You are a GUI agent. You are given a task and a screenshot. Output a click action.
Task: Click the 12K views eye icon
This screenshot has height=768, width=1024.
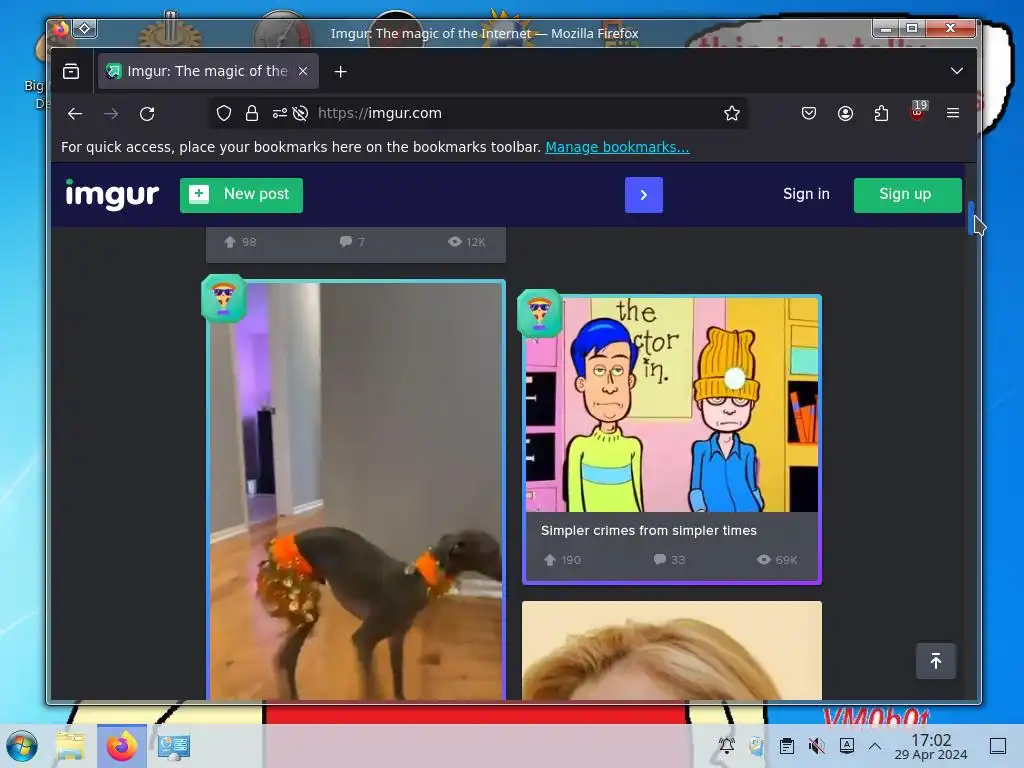click(455, 242)
